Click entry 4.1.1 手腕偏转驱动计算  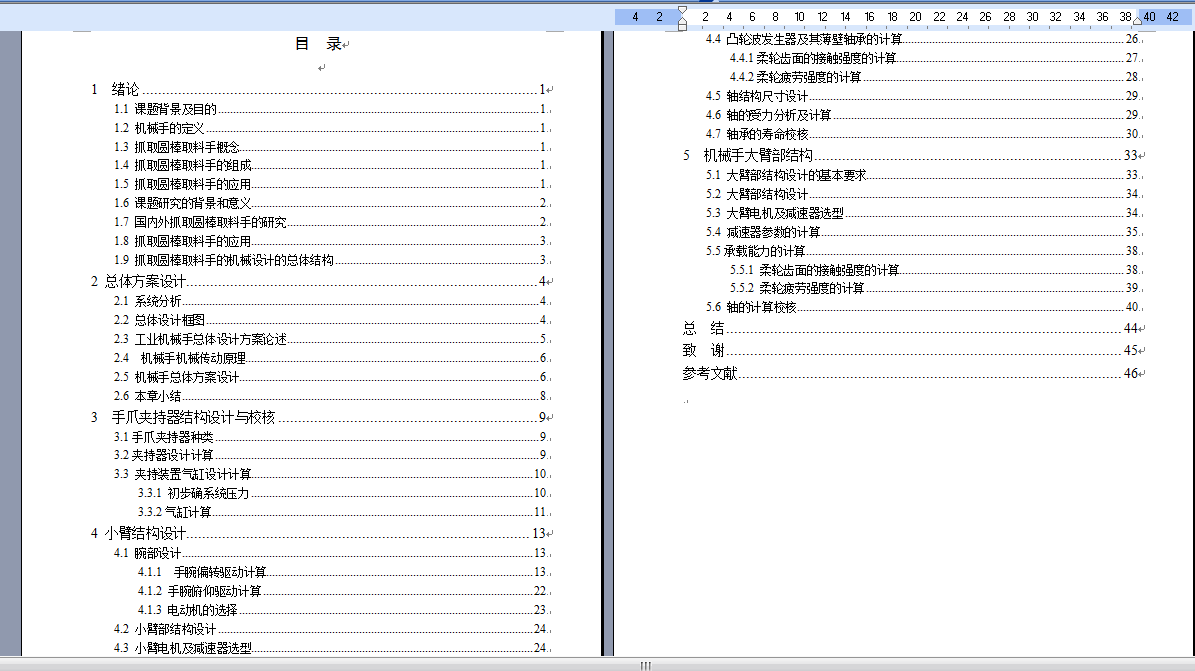point(343,572)
